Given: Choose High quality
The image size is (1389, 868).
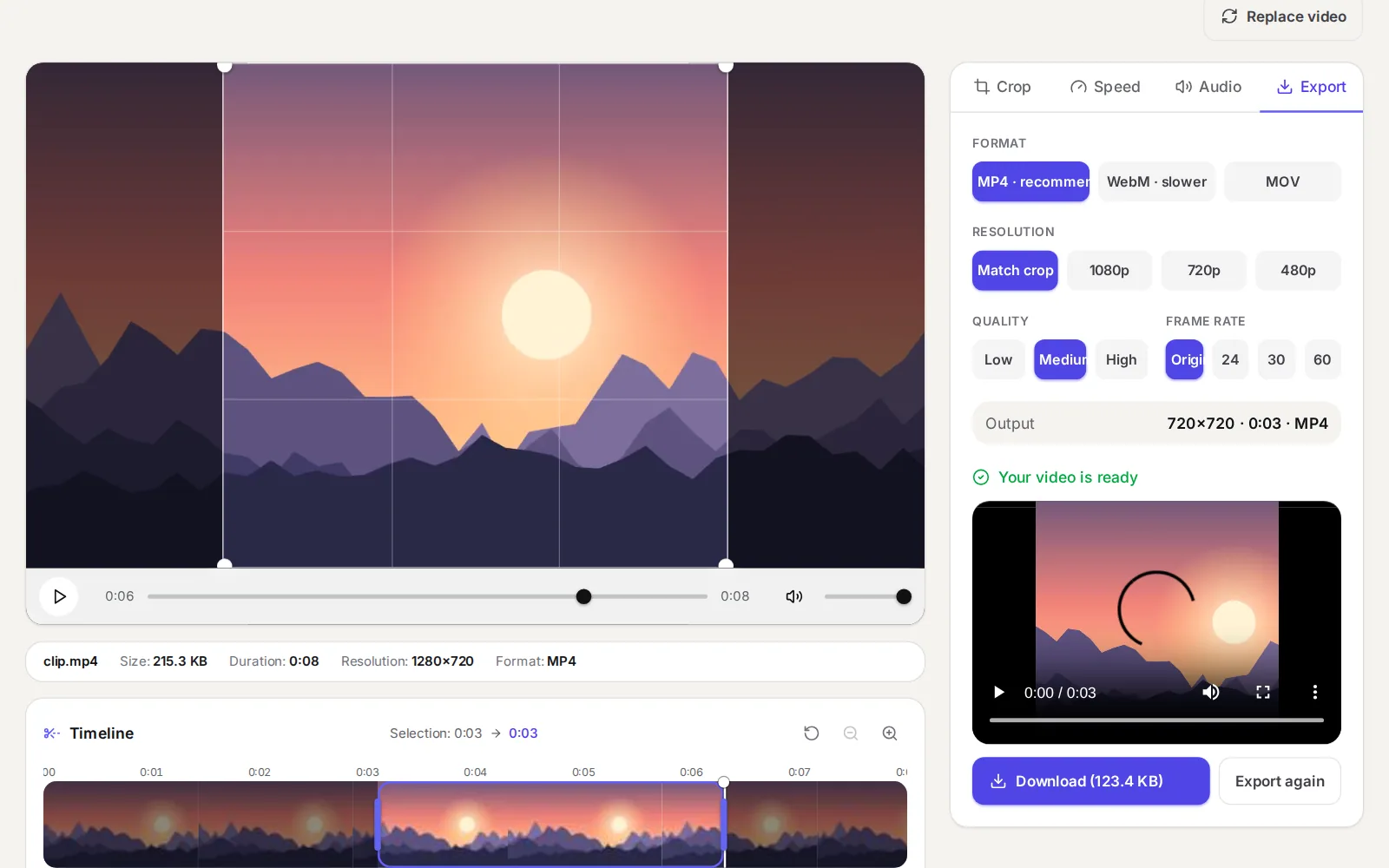Looking at the screenshot, I should [1121, 359].
